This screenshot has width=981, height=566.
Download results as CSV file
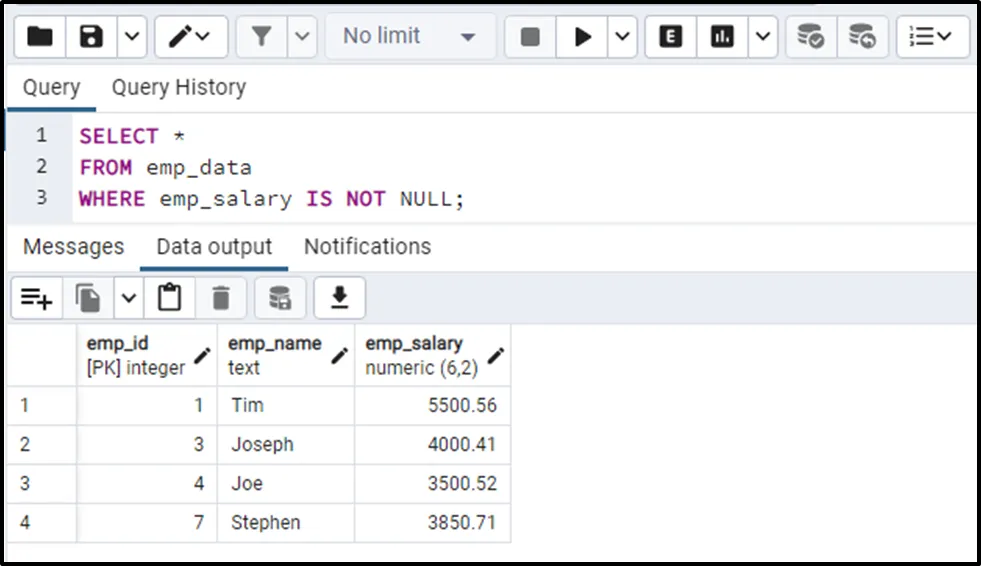340,298
